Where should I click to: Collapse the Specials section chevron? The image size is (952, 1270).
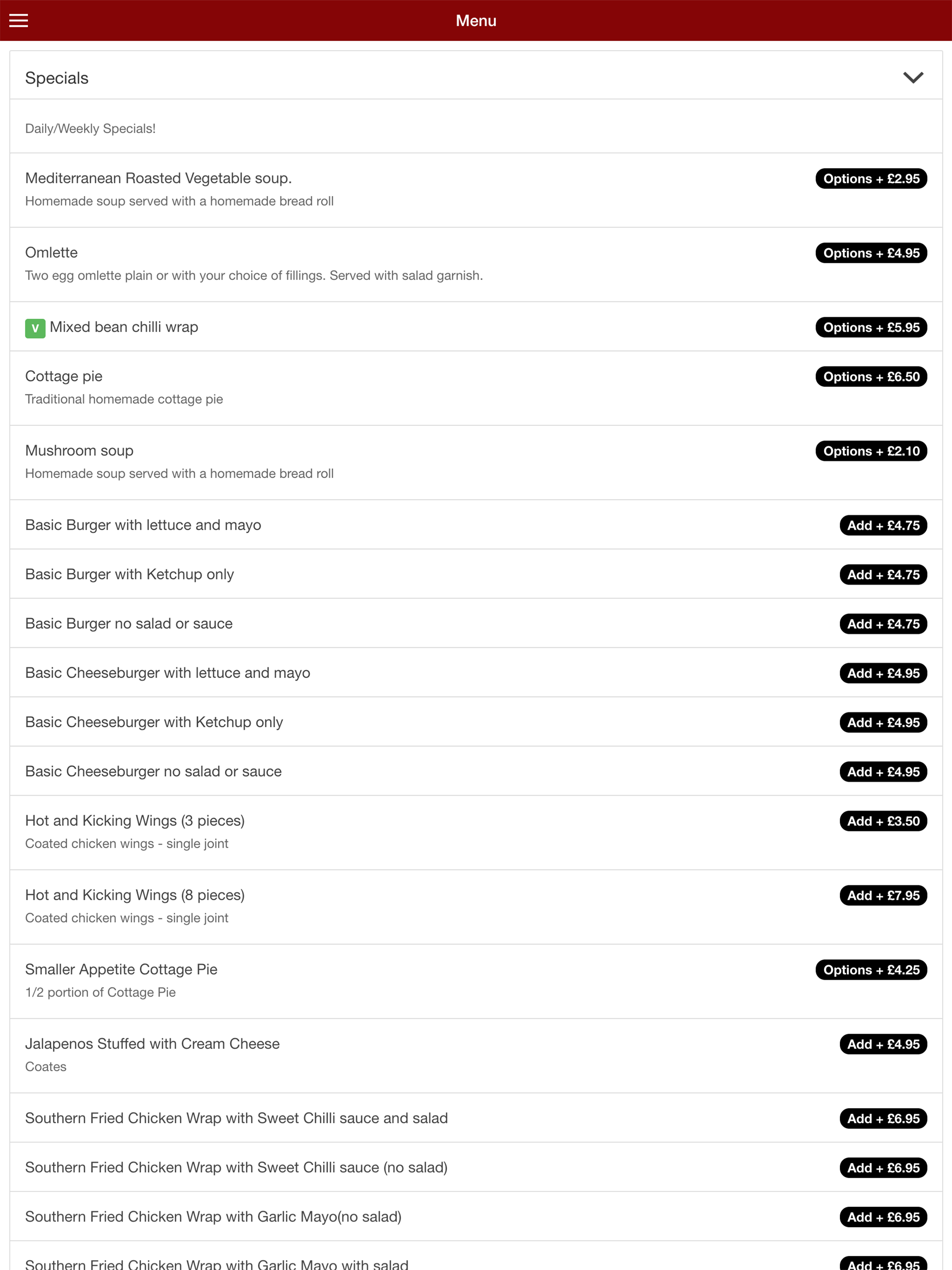913,78
